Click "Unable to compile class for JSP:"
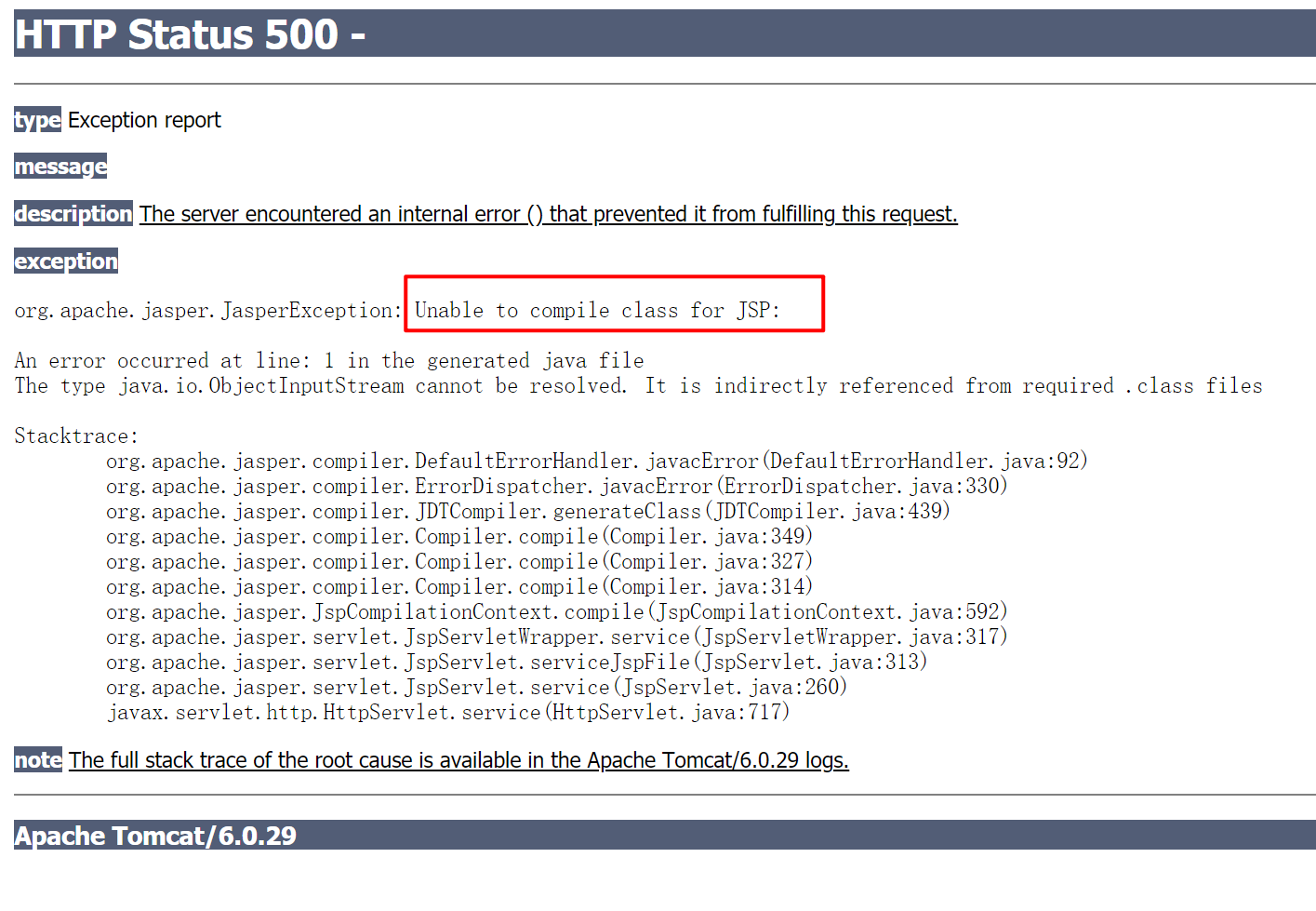This screenshot has height=911, width=1316. [x=597, y=311]
